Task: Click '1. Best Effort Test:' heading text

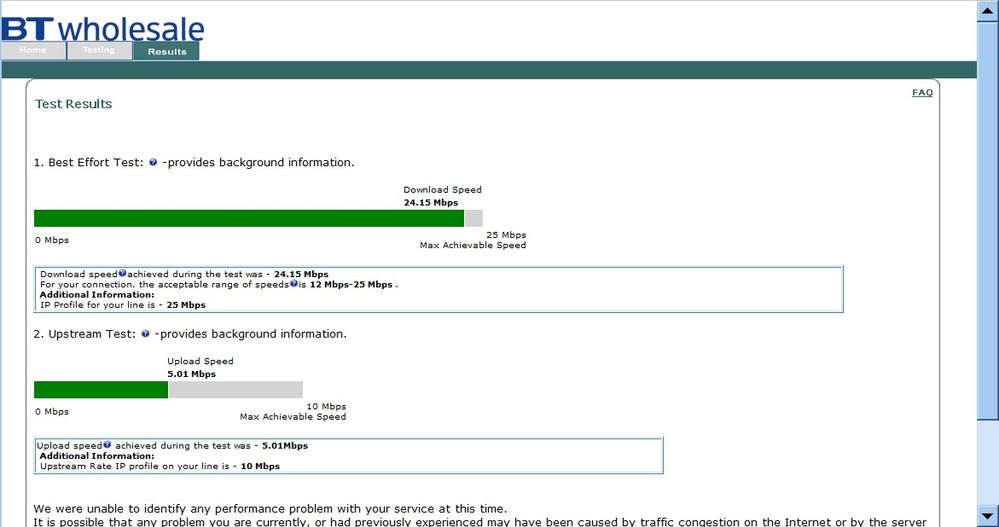Action: pos(89,162)
